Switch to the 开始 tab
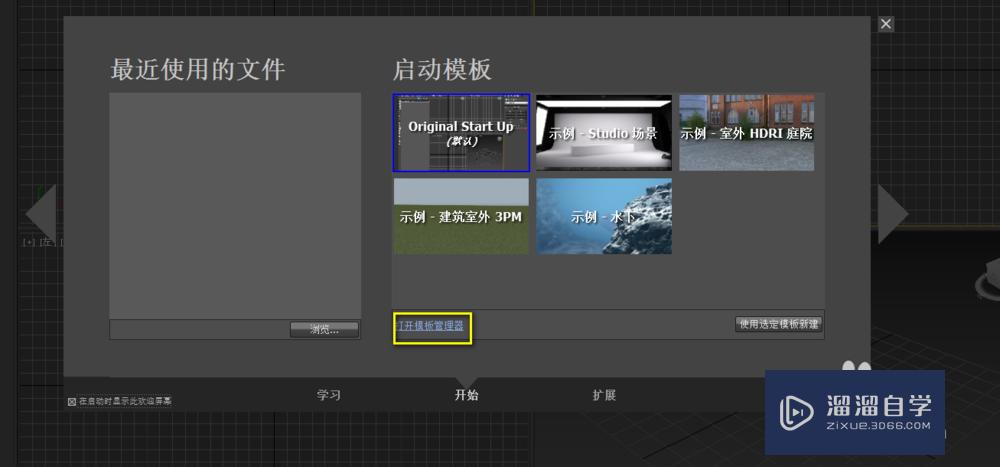This screenshot has height=467, width=1000. tap(466, 395)
